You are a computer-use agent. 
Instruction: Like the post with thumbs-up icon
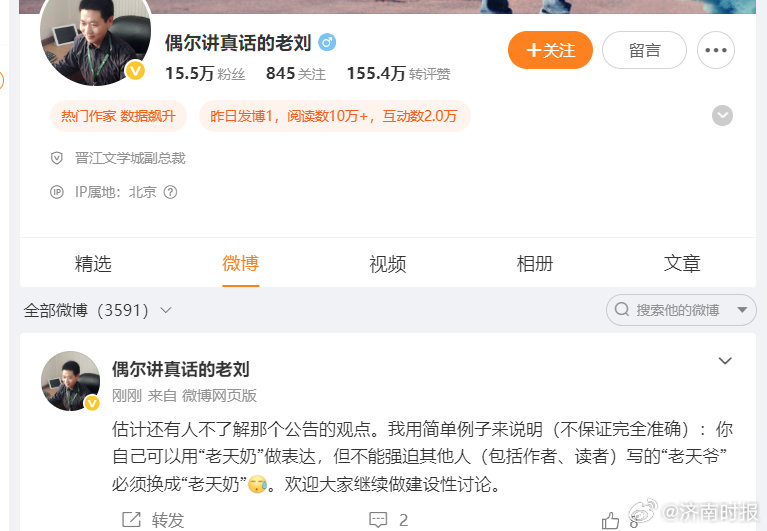coord(610,520)
